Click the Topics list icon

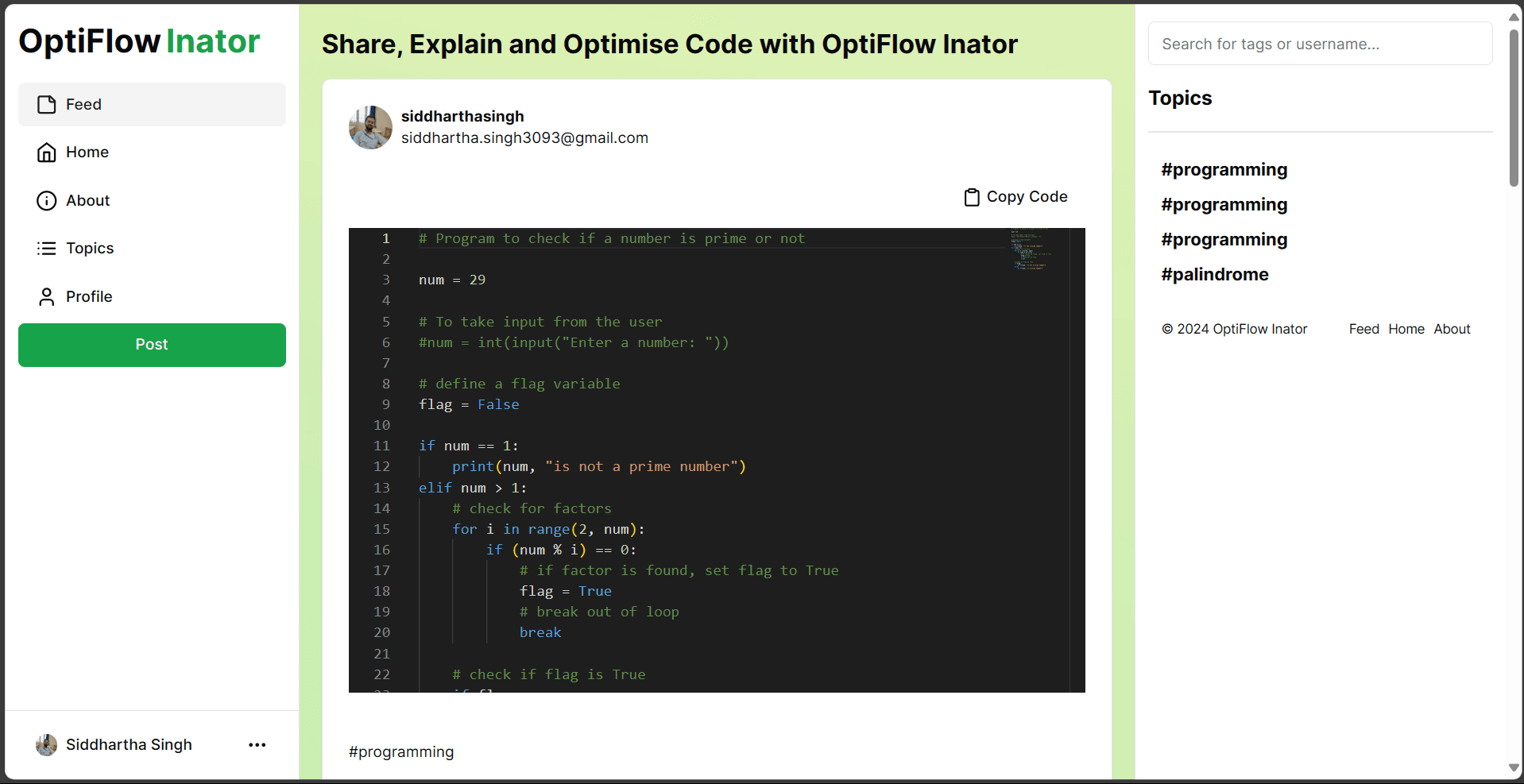[x=47, y=249]
